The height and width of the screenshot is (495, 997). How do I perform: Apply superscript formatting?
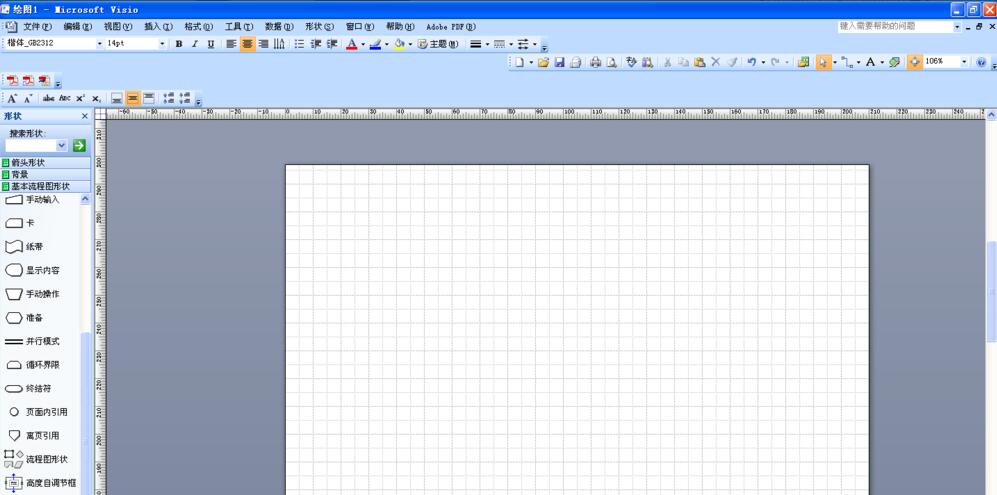80,99
